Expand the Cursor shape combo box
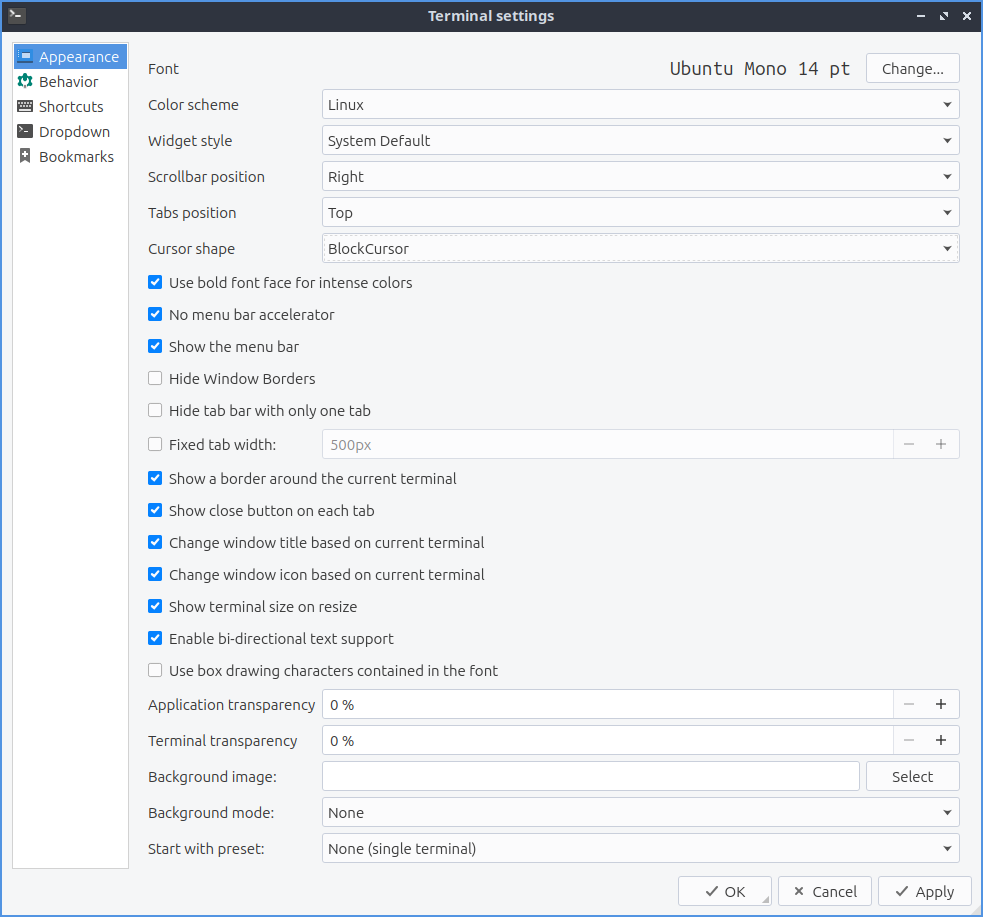The image size is (983, 917). [640, 249]
